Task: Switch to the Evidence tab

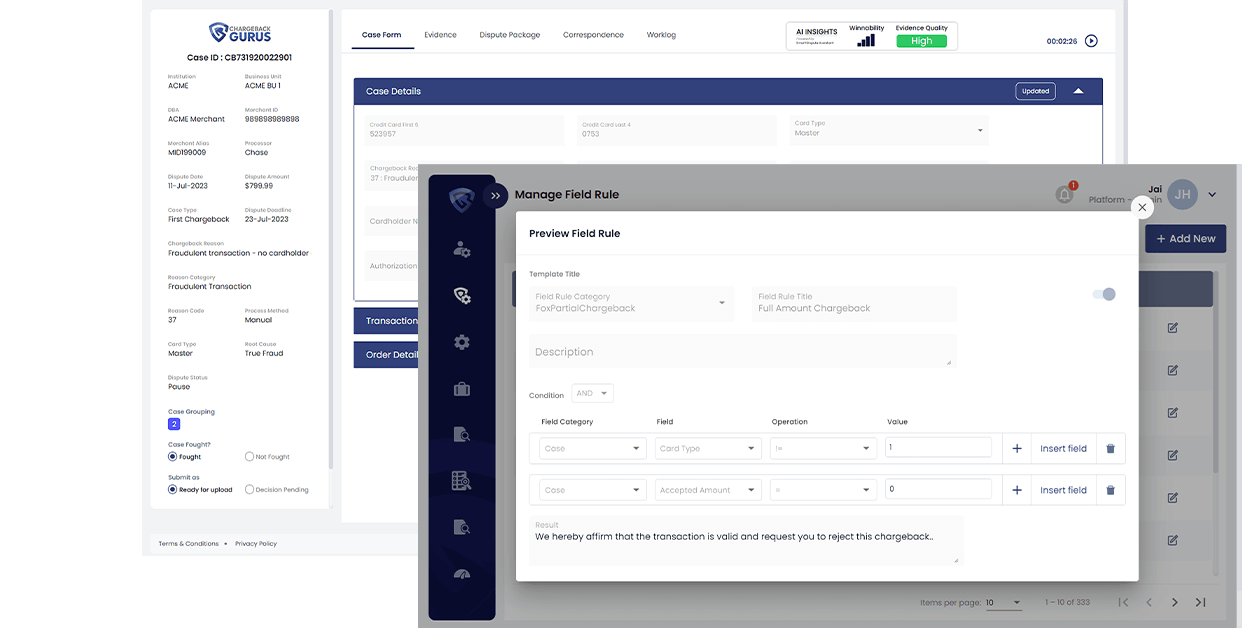Action: pyautogui.click(x=440, y=35)
